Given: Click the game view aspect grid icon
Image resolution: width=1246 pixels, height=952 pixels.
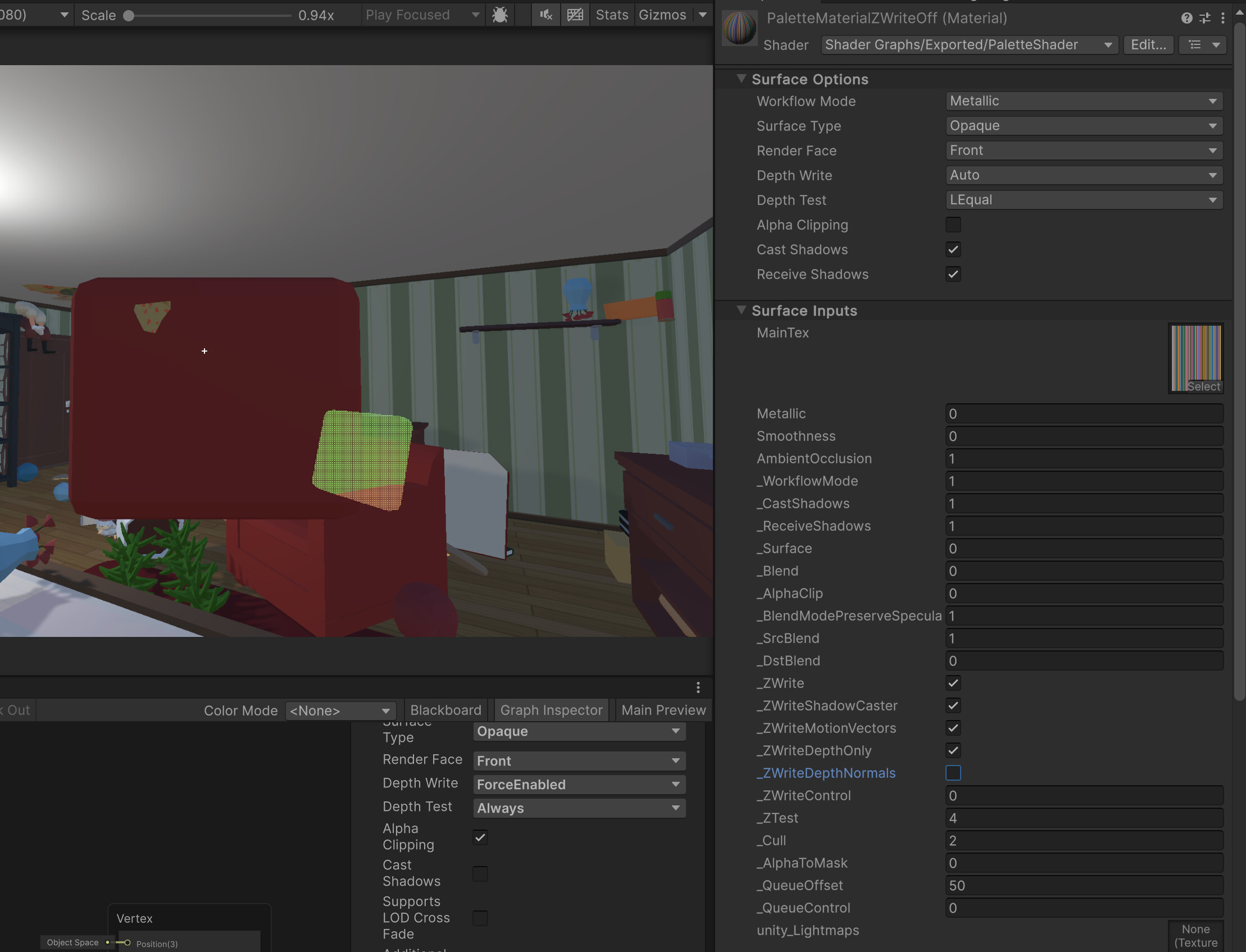Looking at the screenshot, I should [575, 15].
